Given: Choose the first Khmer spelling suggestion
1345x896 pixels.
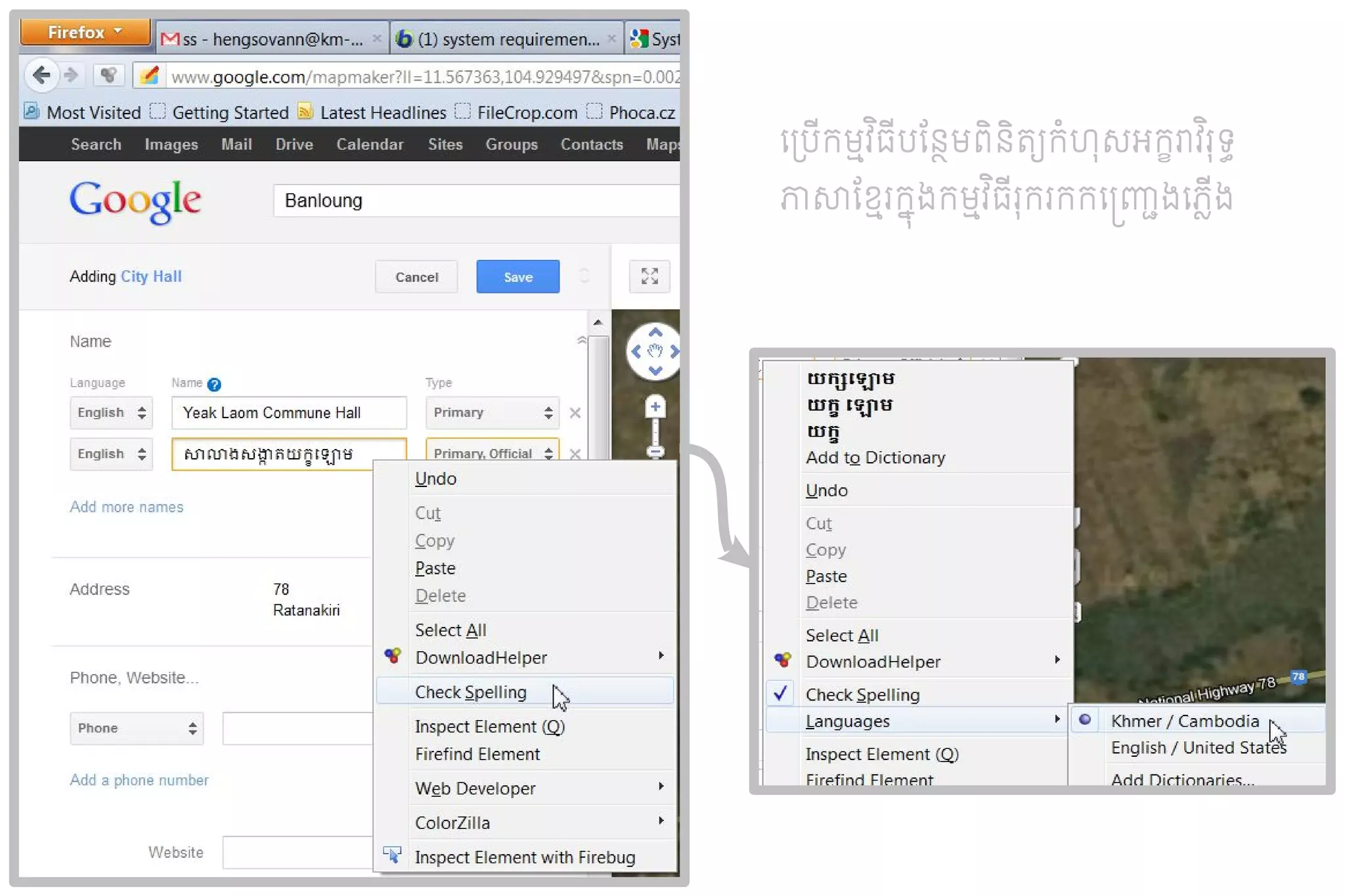Looking at the screenshot, I should [x=918, y=379].
